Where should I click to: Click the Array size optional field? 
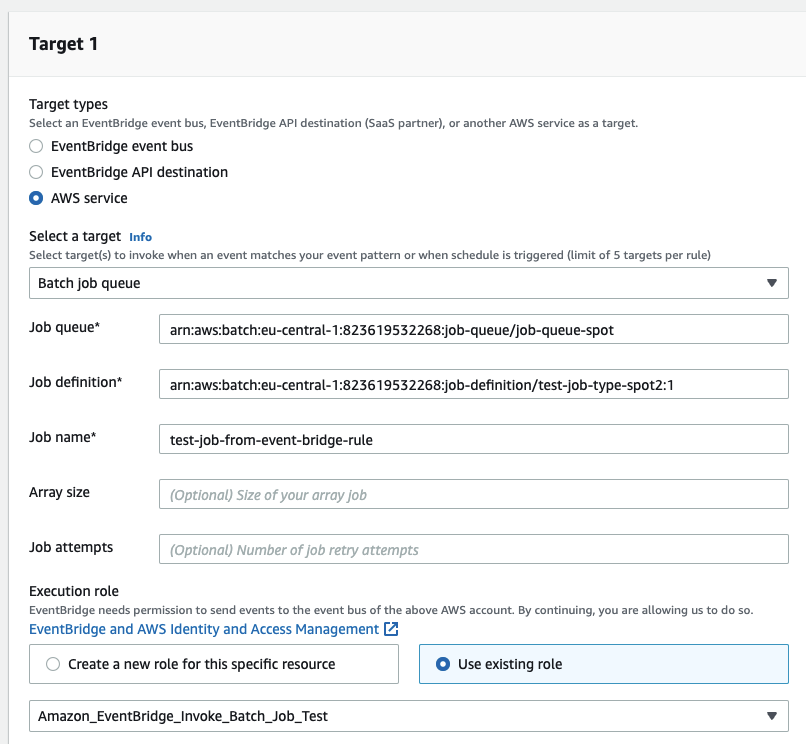473,494
